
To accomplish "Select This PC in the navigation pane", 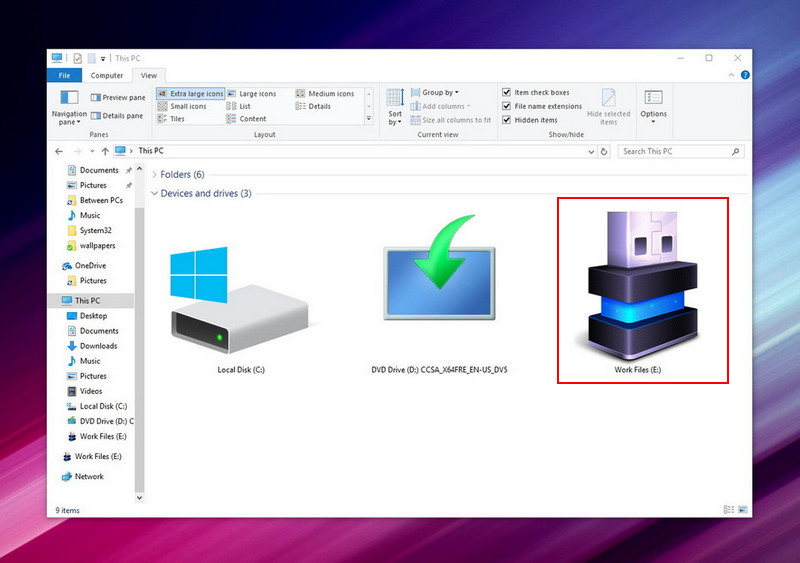I will pyautogui.click(x=87, y=301).
